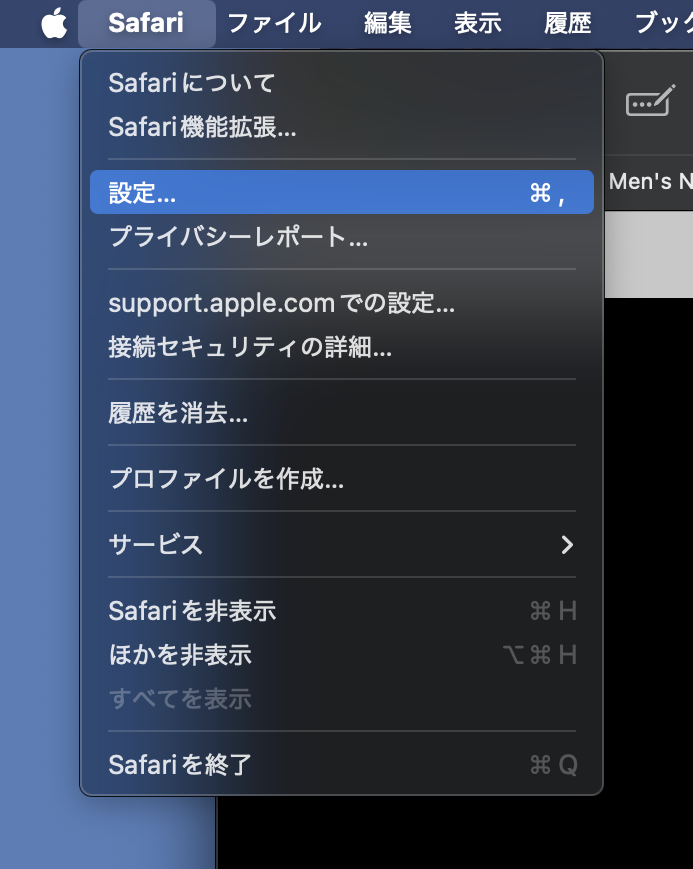Click the compose note toolbar icon

click(x=650, y=101)
